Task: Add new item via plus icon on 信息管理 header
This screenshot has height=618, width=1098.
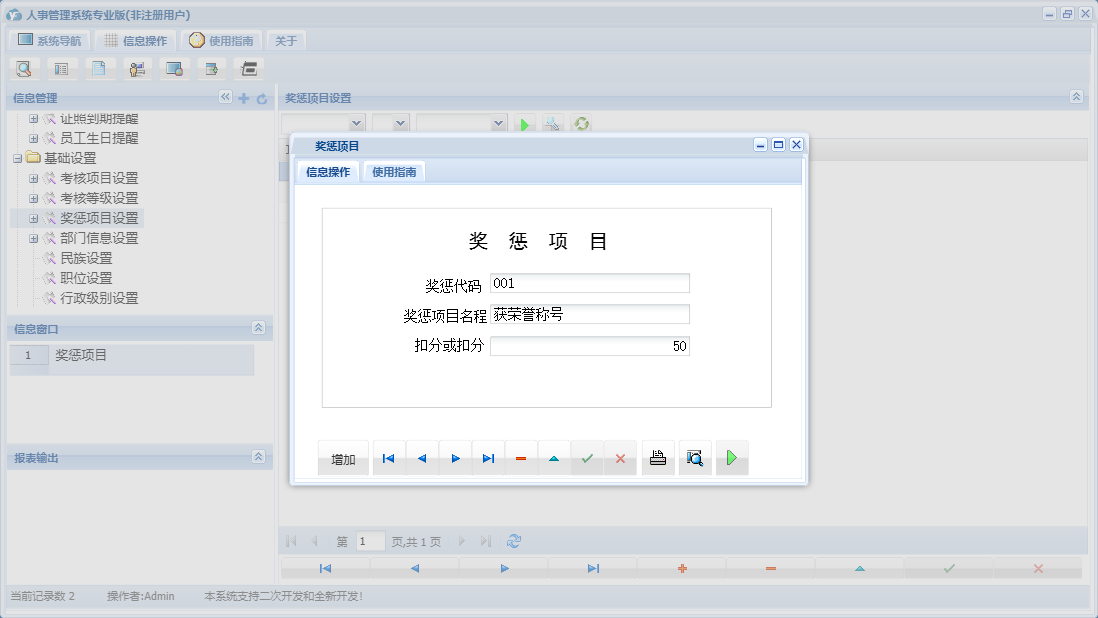Action: (x=243, y=98)
